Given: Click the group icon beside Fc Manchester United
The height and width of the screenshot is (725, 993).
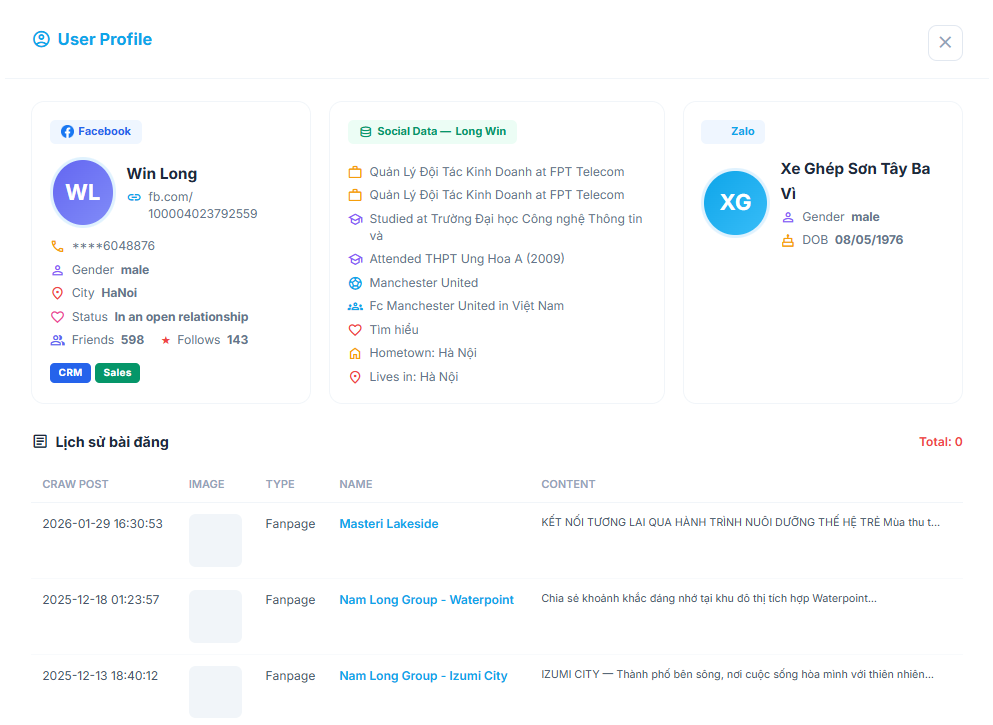Looking at the screenshot, I should tap(355, 305).
